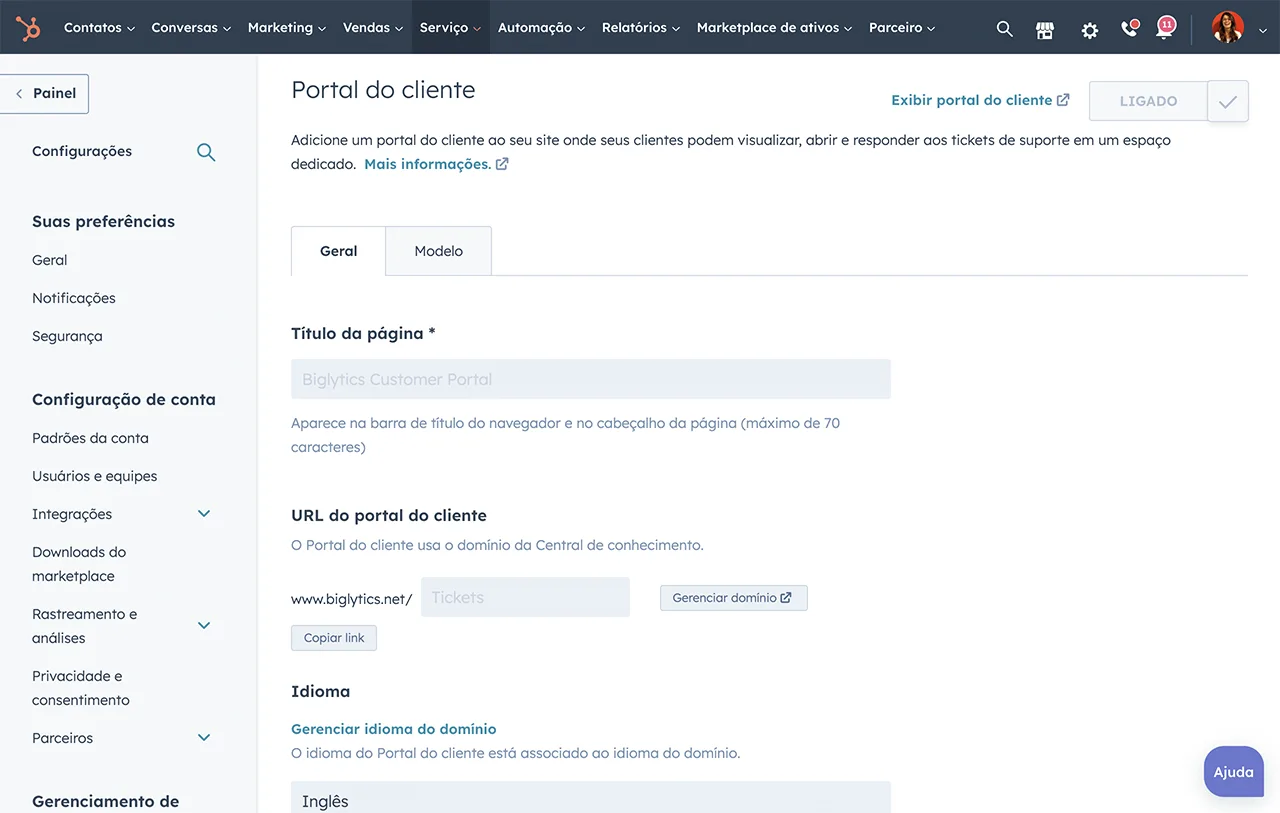This screenshot has height=813, width=1280.
Task: Expand the Integrações sidebar section
Action: (204, 514)
